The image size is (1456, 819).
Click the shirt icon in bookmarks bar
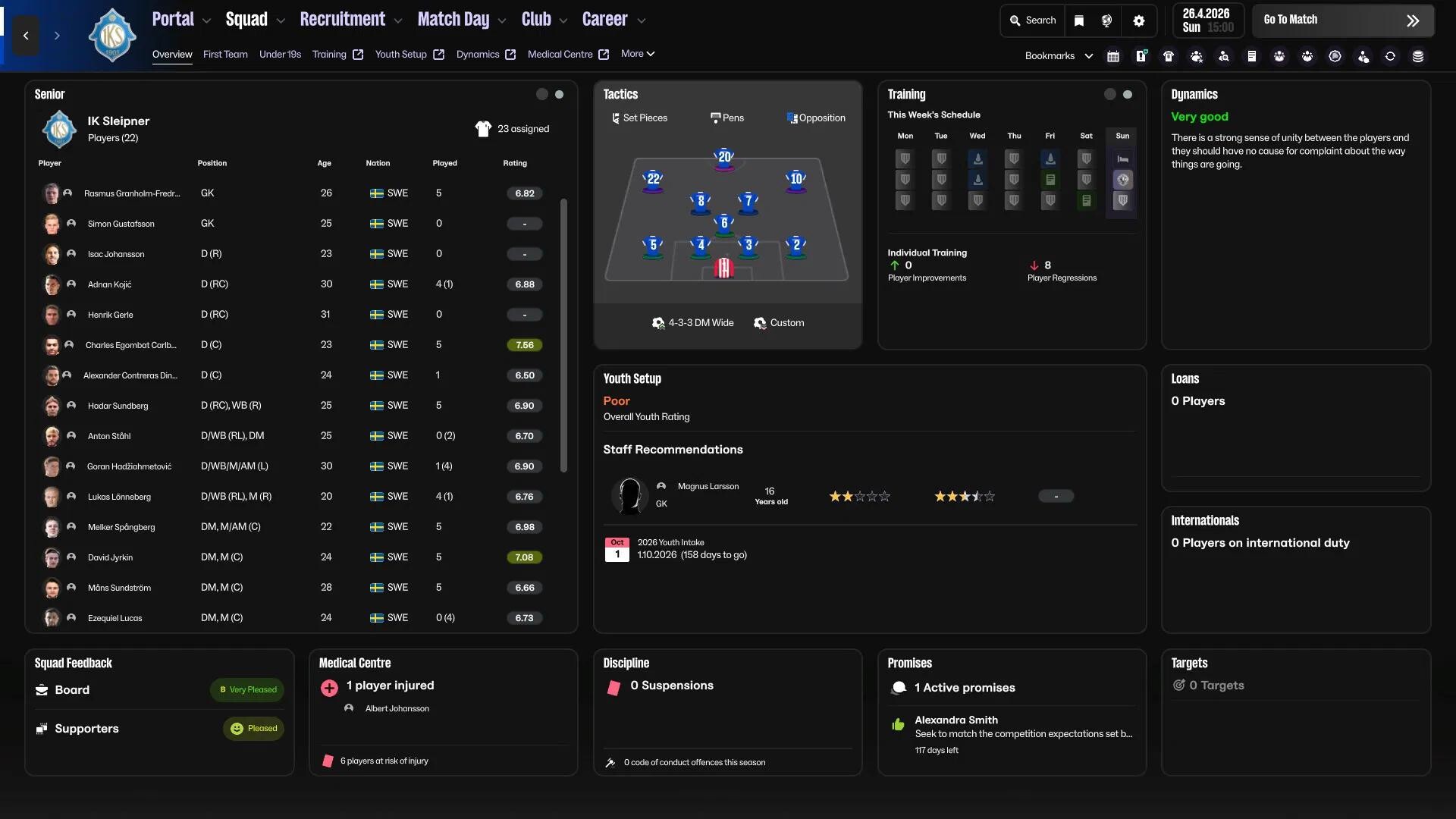[x=1169, y=56]
